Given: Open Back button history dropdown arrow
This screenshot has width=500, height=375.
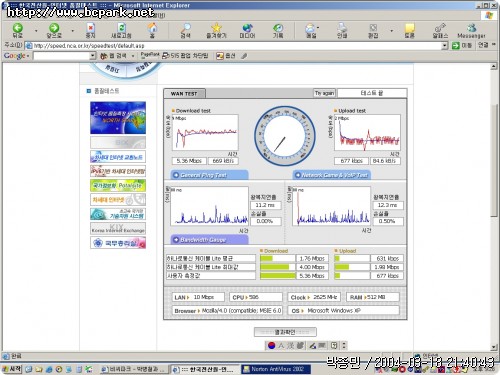Looking at the screenshot, I should (36, 31).
